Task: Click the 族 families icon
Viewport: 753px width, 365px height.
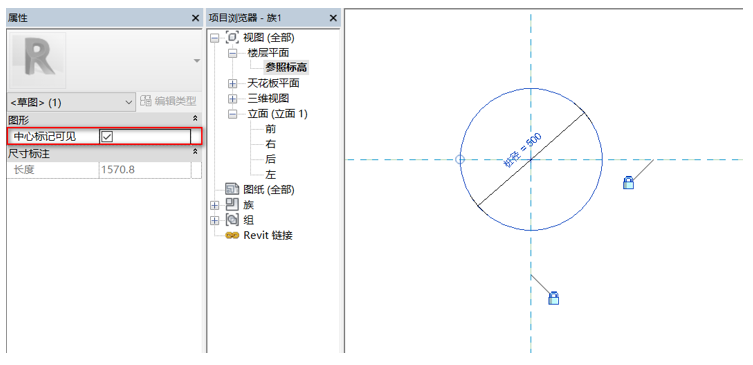Action: tap(232, 205)
